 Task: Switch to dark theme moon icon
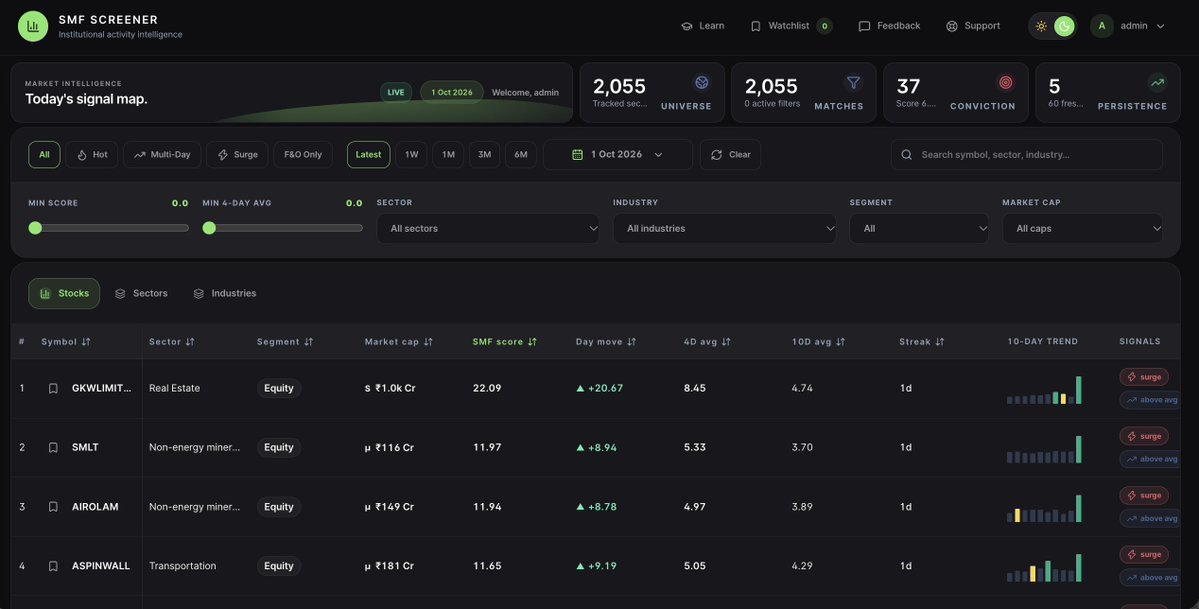pos(1064,26)
